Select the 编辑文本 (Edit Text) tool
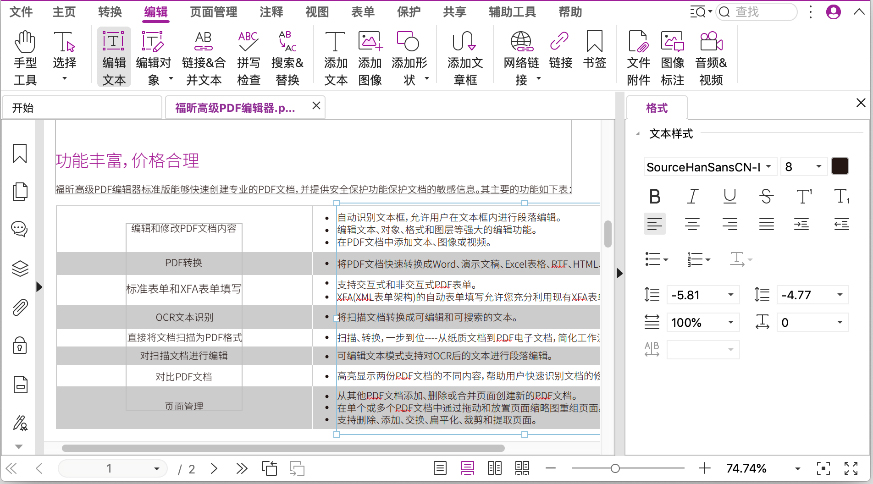The width and height of the screenshot is (873, 484). [x=114, y=58]
